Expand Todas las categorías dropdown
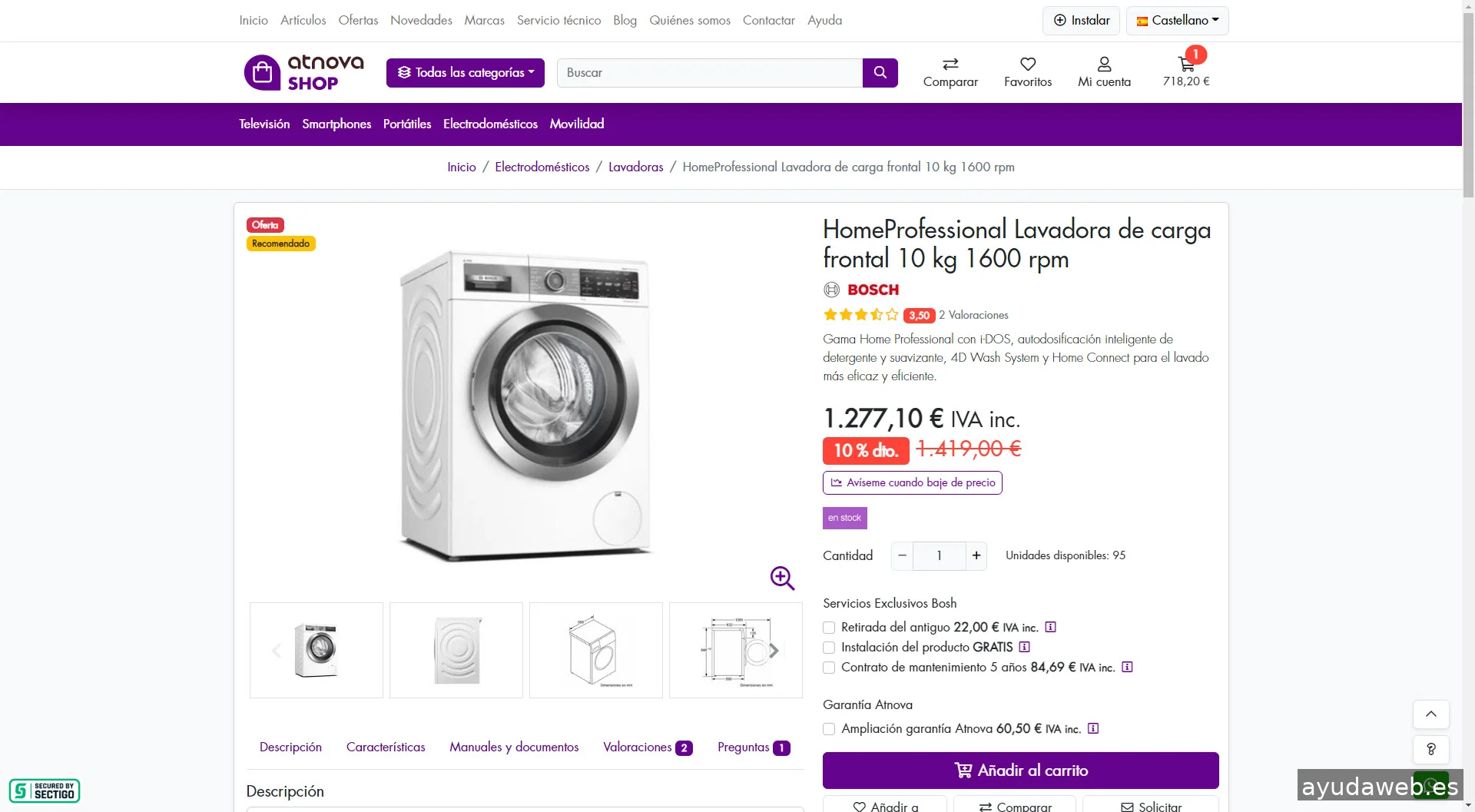The width and height of the screenshot is (1475, 812). click(465, 72)
